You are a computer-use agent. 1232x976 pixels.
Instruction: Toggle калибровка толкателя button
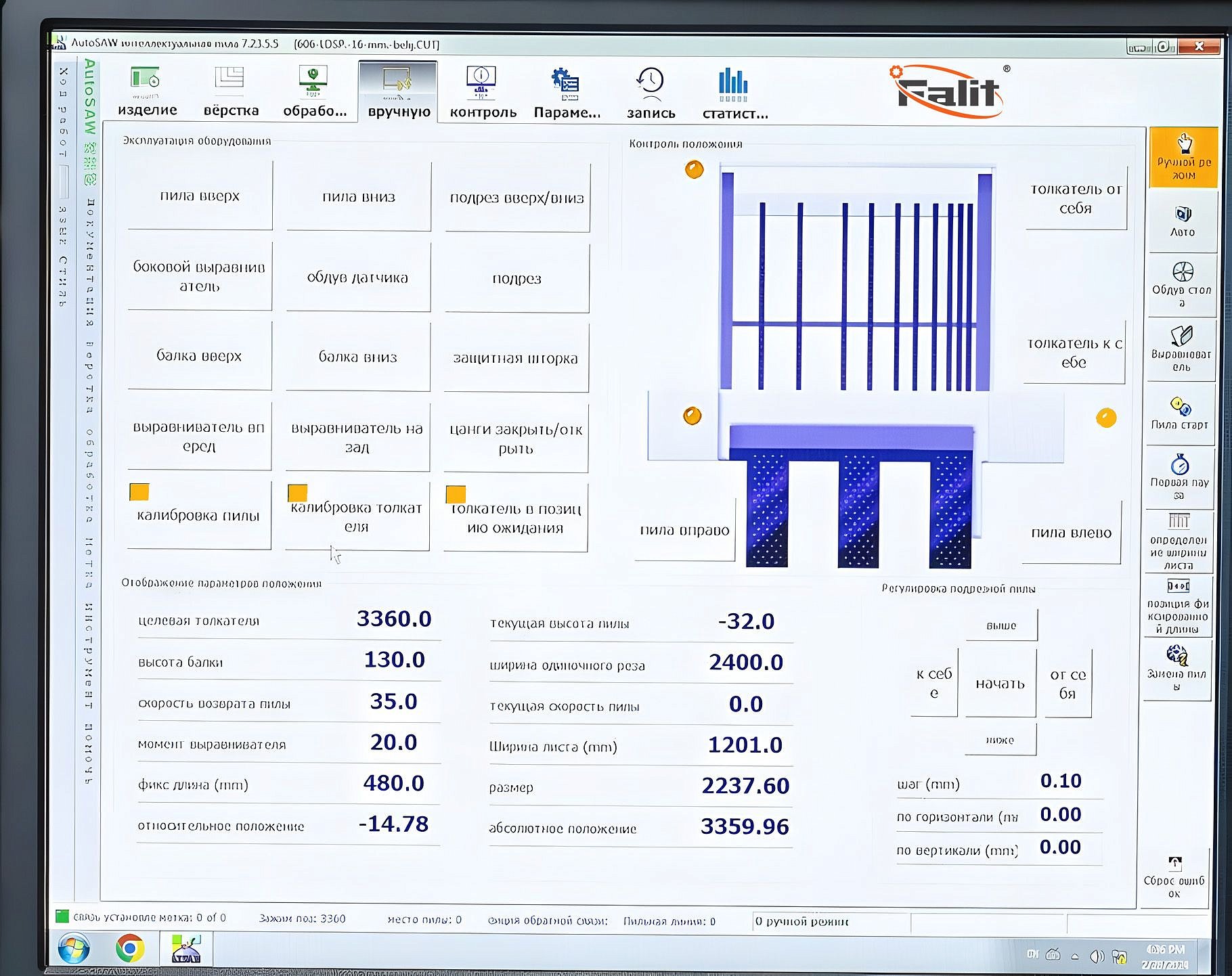(357, 517)
